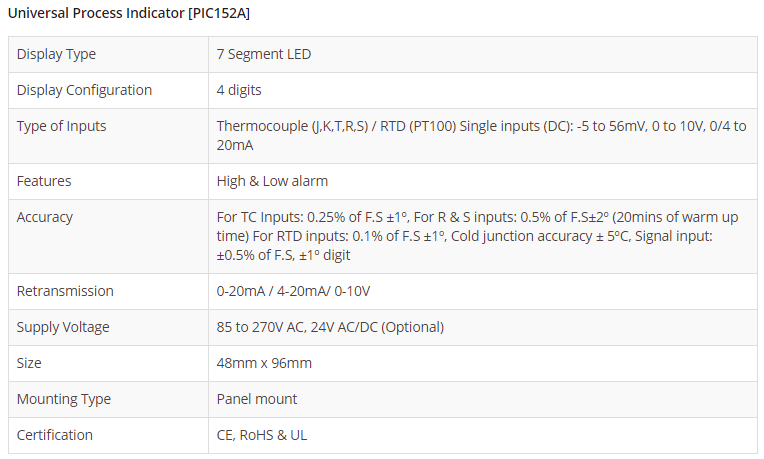Select the Display Configuration label
Image resolution: width=764 pixels, height=459 pixels.
click(x=84, y=90)
